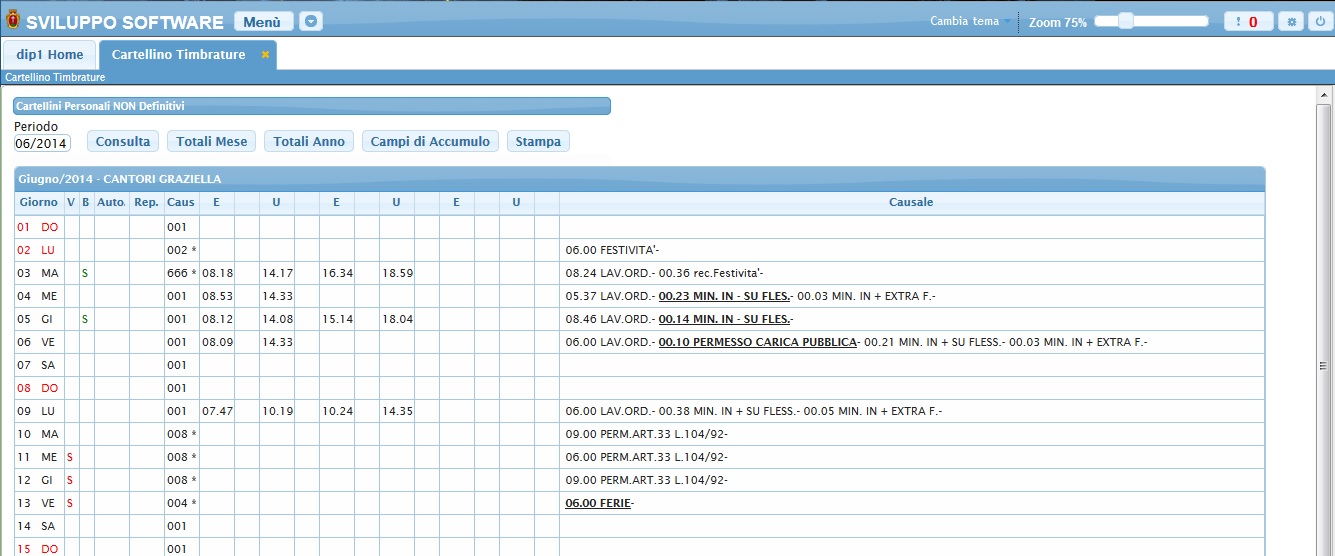Viewport: 1335px width, 556px height.
Task: Click the vertical scrollbar up arrow
Action: tap(1324, 94)
